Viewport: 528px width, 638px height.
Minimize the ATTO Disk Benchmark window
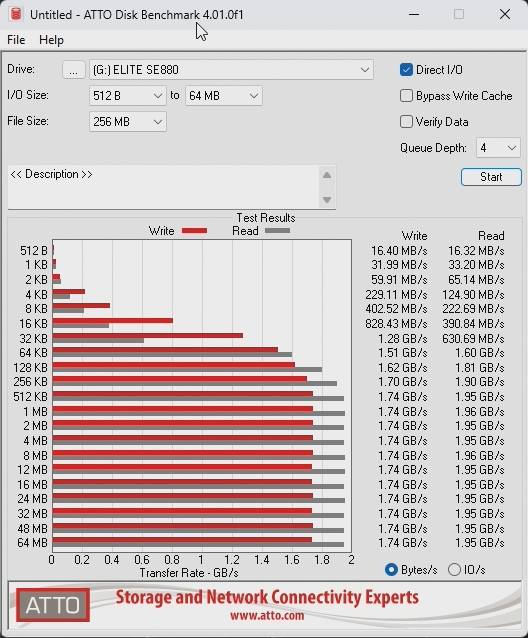(414, 14)
